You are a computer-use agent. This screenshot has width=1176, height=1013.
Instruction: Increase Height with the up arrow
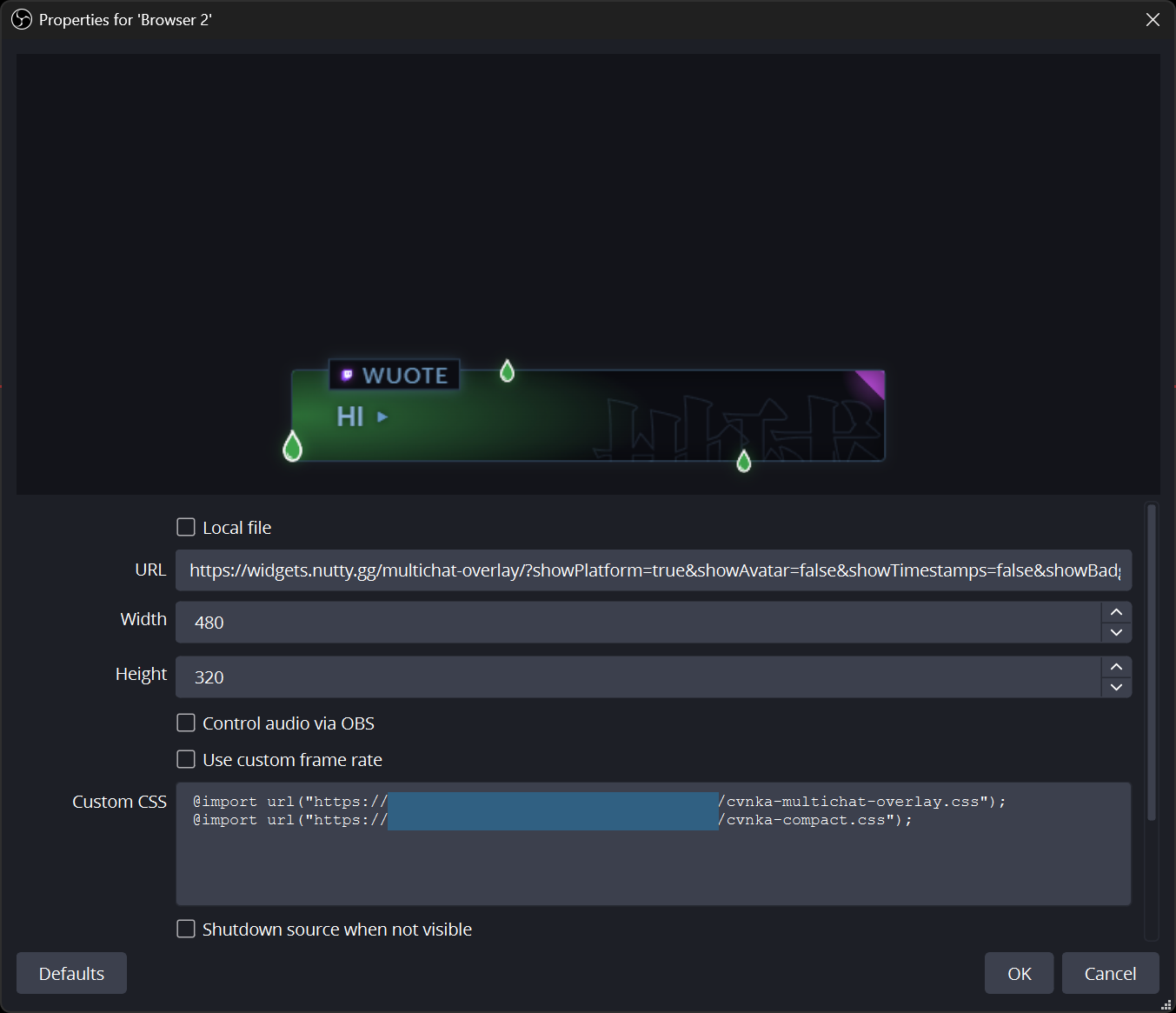click(1116, 667)
